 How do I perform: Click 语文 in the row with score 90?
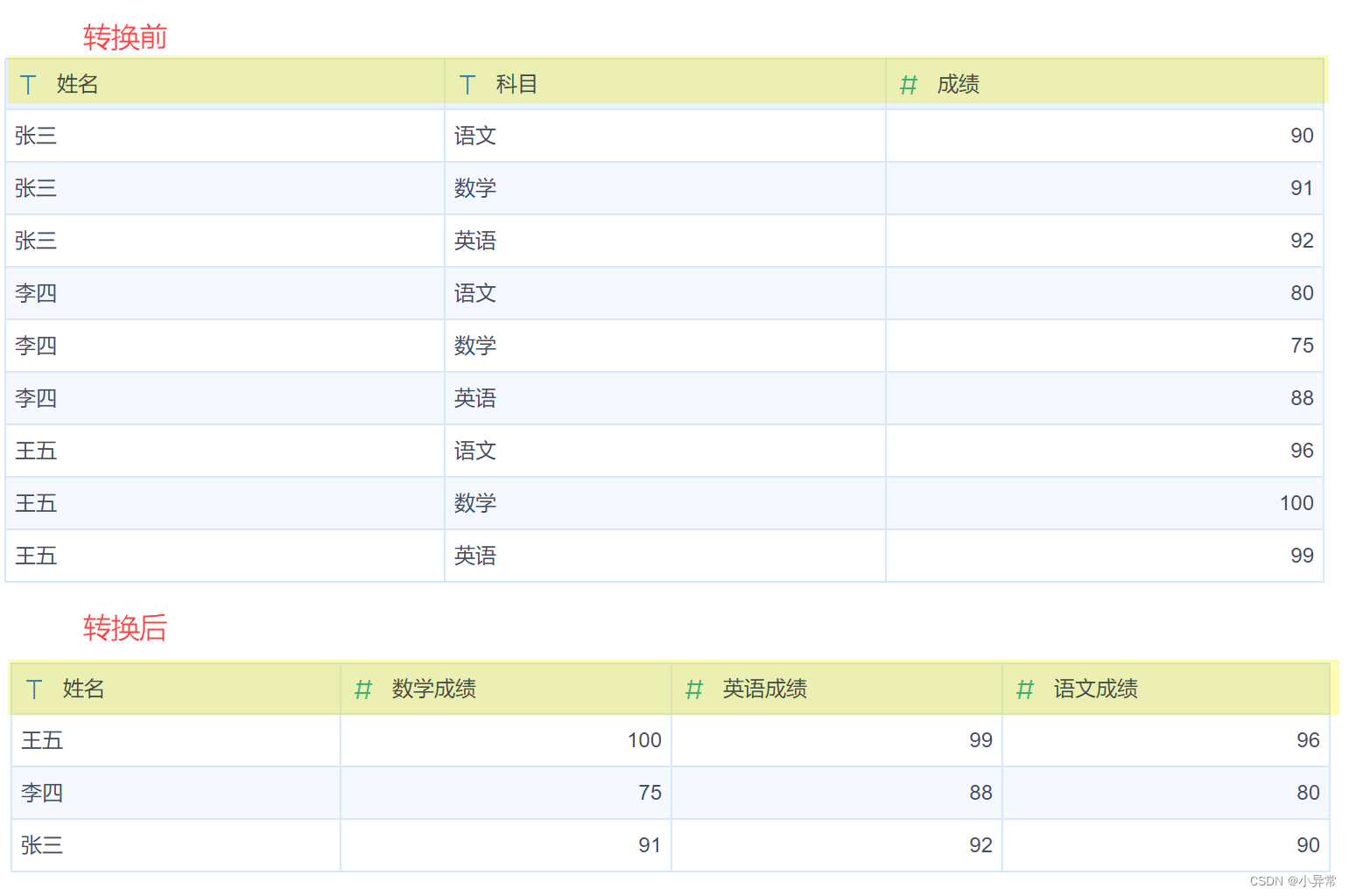point(475,136)
